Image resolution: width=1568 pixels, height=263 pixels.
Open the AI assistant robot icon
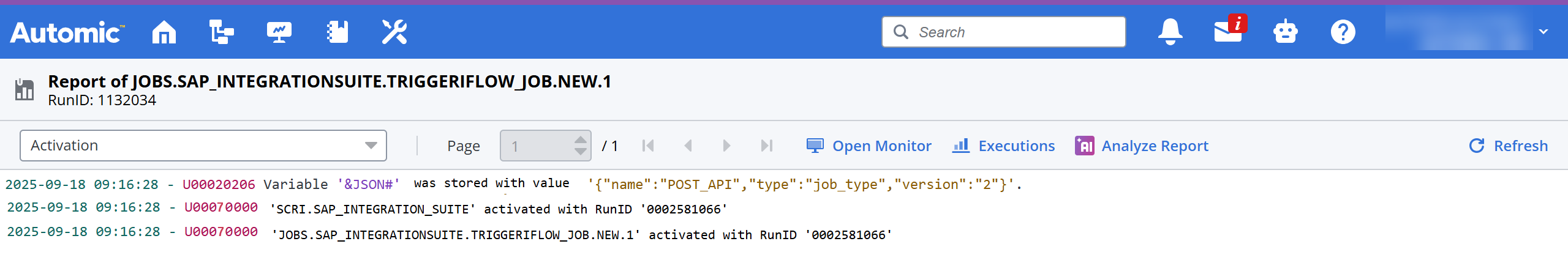(x=1285, y=32)
